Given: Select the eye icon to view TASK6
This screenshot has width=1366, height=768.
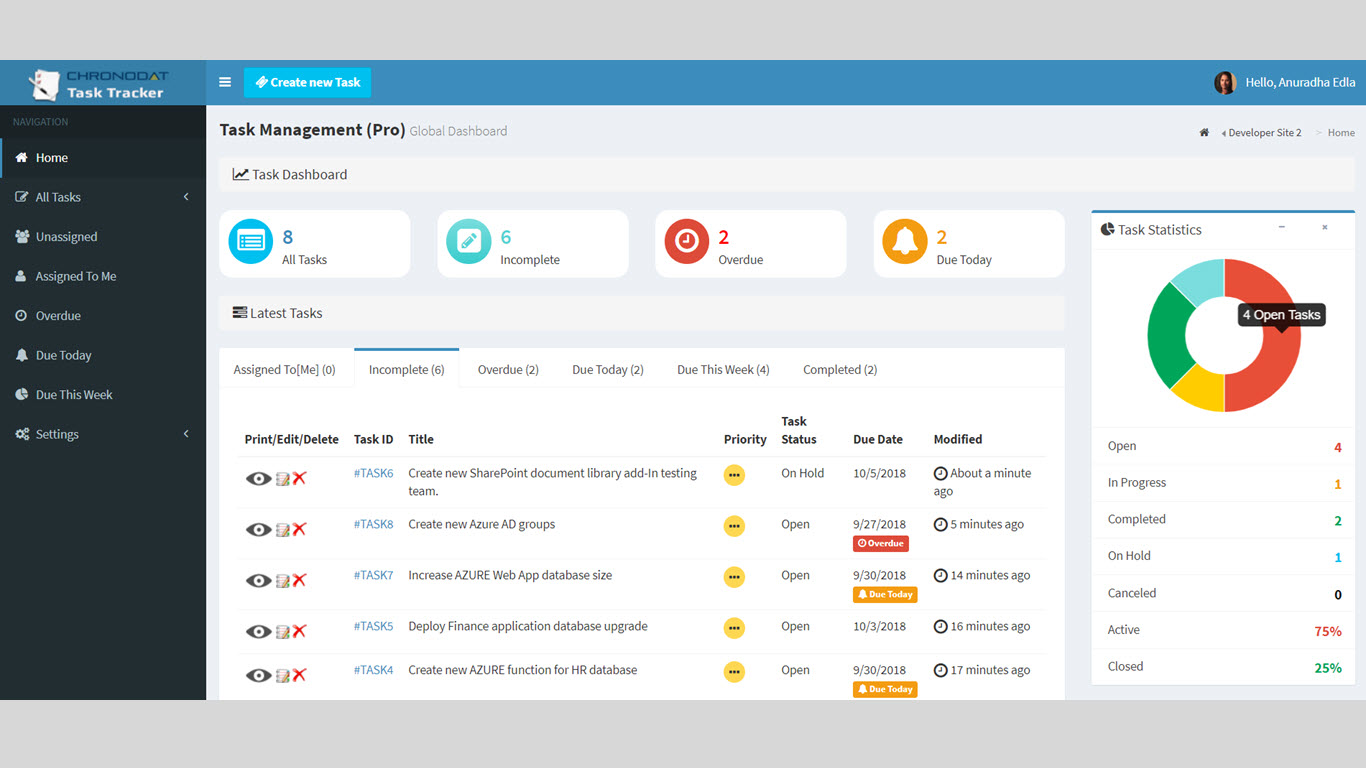Looking at the screenshot, I should coord(258,478).
